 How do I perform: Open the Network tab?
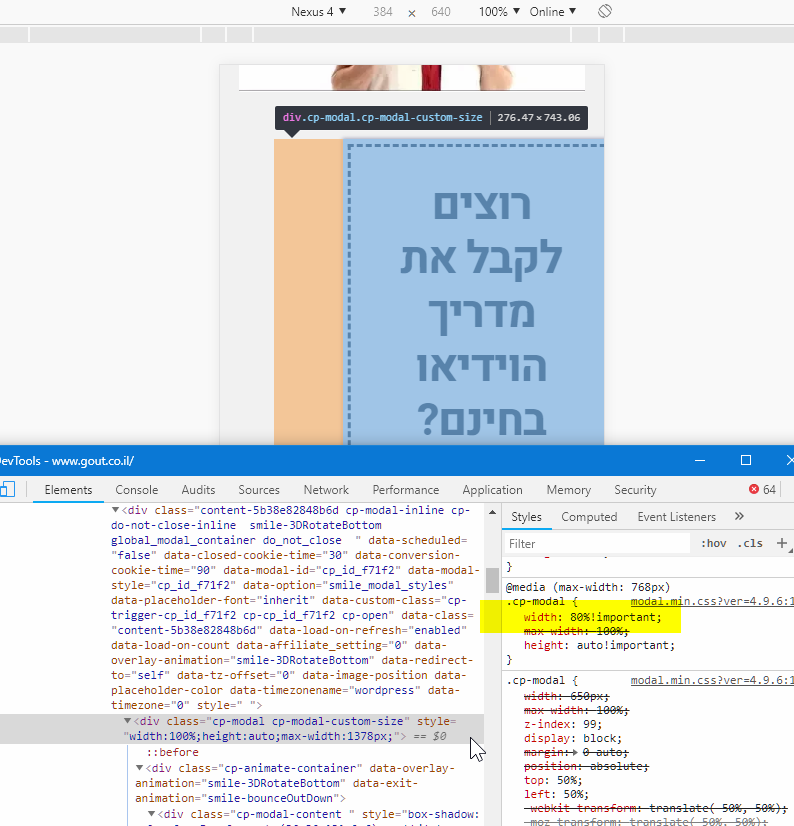[326, 490]
